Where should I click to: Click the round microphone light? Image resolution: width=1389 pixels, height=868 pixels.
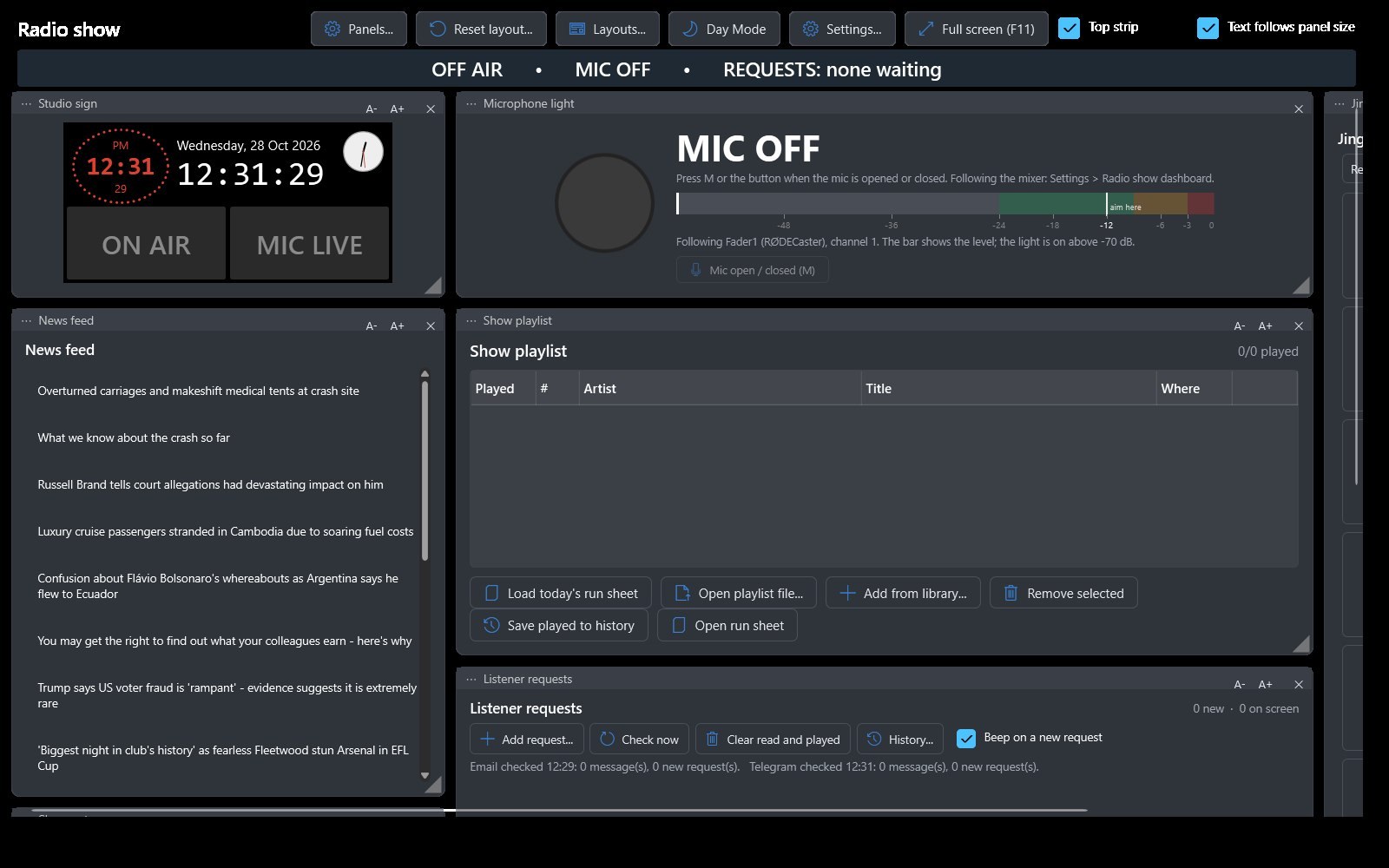click(604, 202)
